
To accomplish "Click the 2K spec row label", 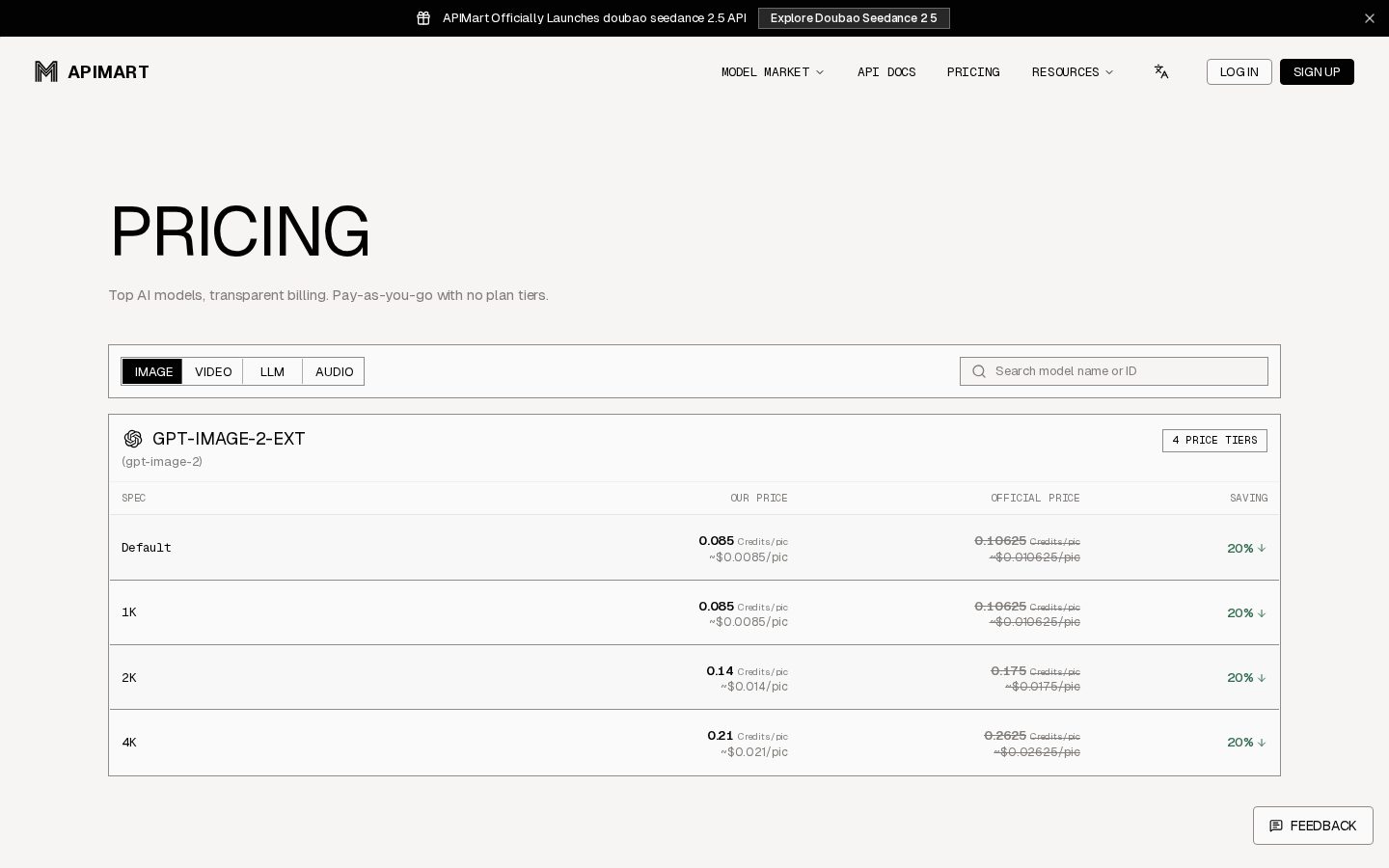I will click(x=129, y=678).
